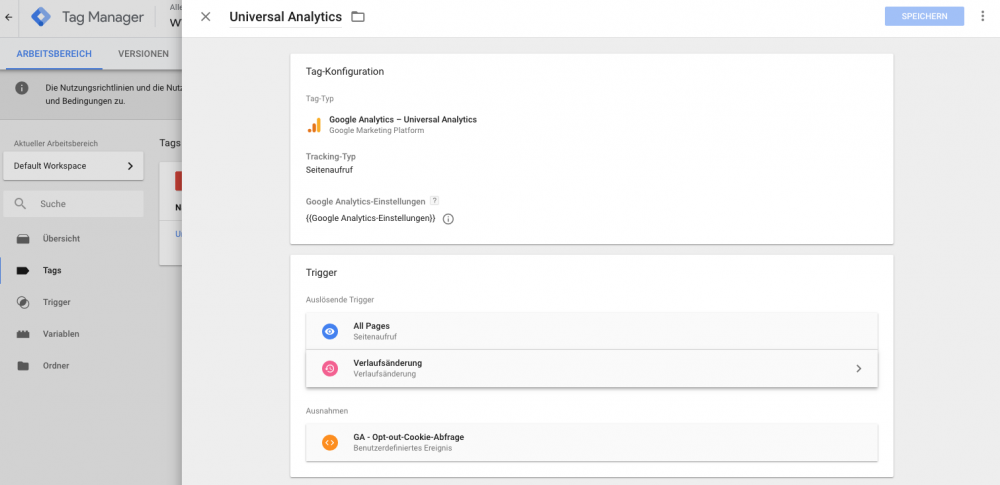
Task: Click the All Pages trigger eye icon
Action: [330, 331]
